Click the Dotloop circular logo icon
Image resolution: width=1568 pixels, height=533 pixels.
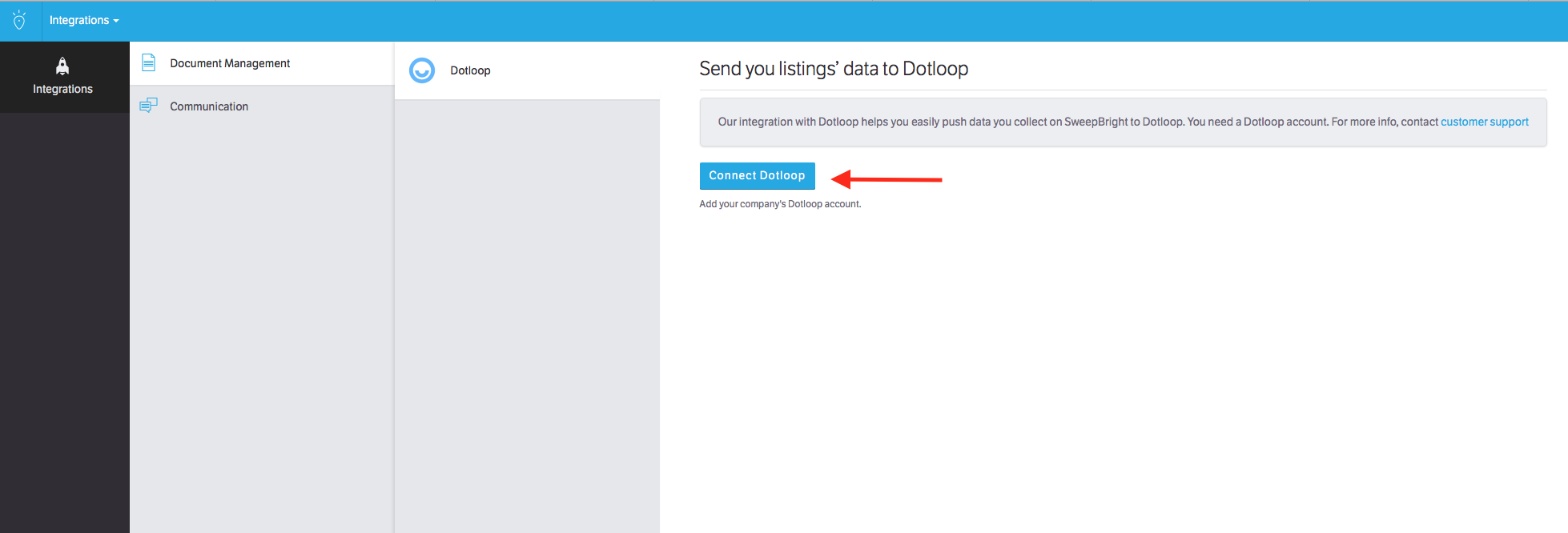coord(422,70)
